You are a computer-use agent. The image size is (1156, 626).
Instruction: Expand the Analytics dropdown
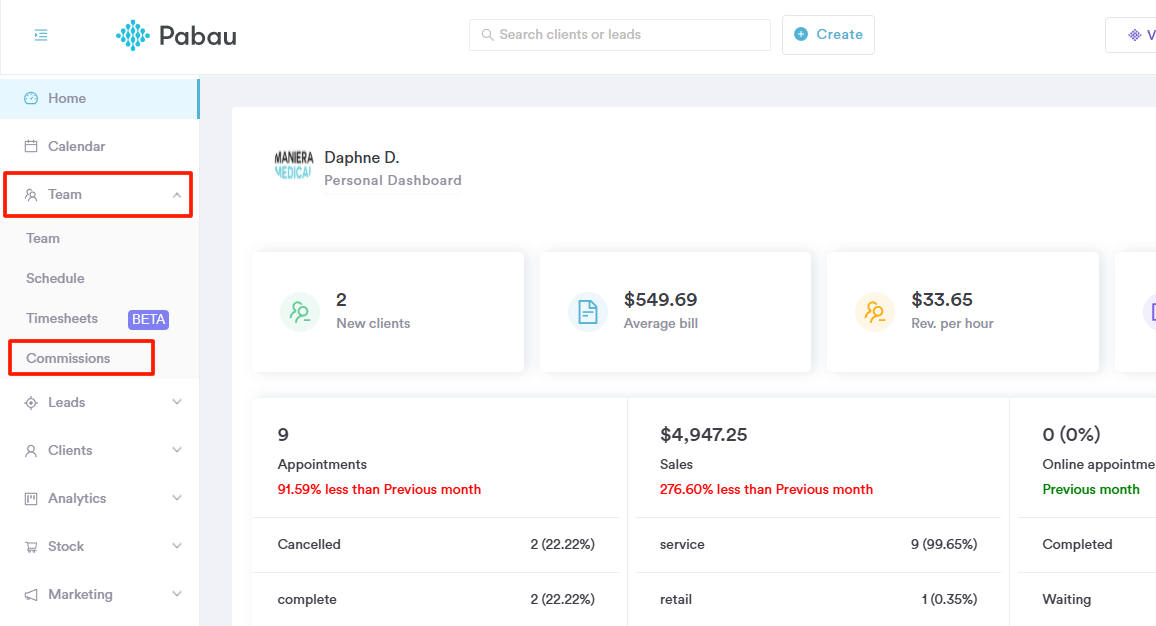[x=177, y=498]
